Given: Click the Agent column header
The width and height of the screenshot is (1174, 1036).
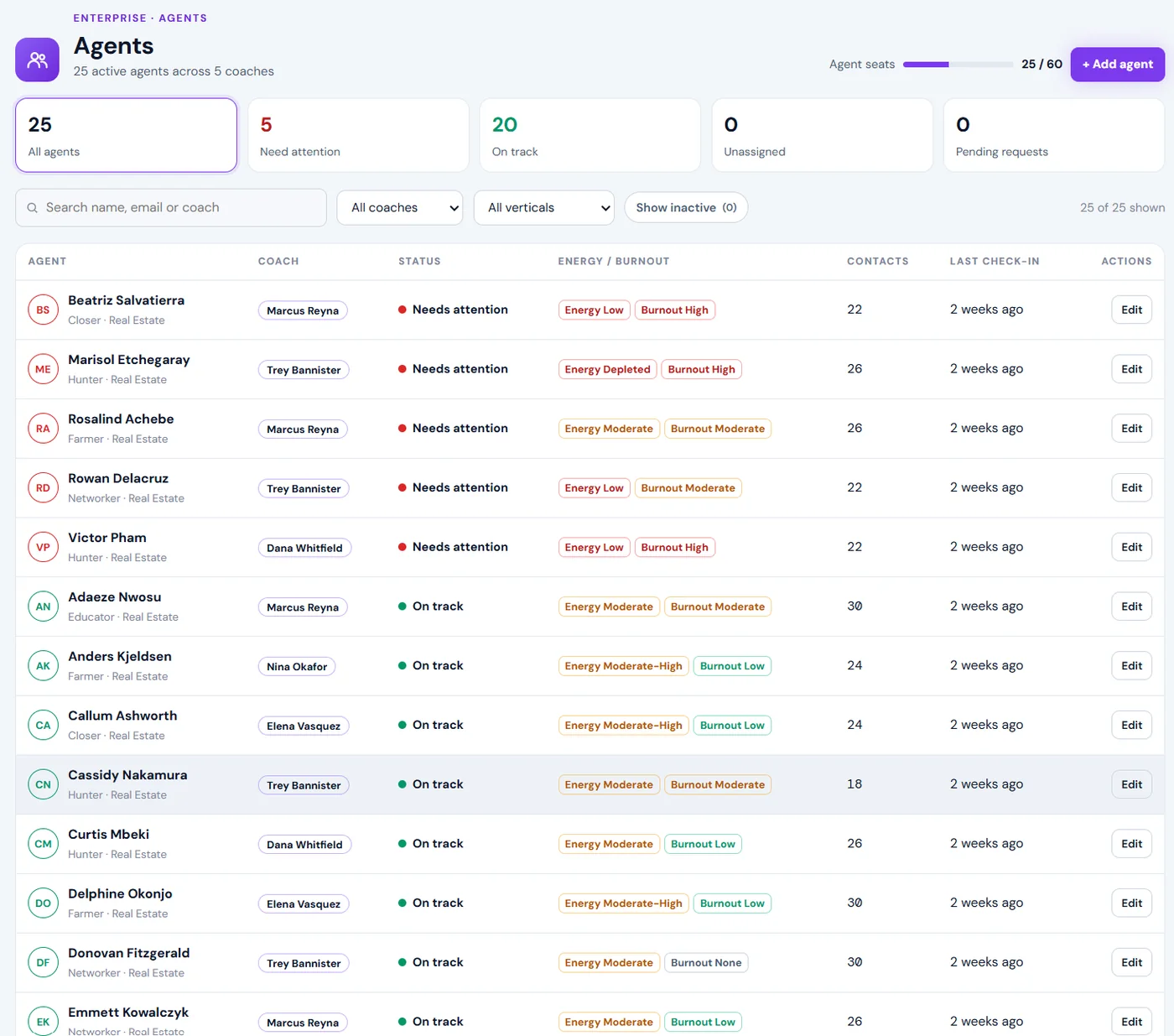Looking at the screenshot, I should [47, 262].
